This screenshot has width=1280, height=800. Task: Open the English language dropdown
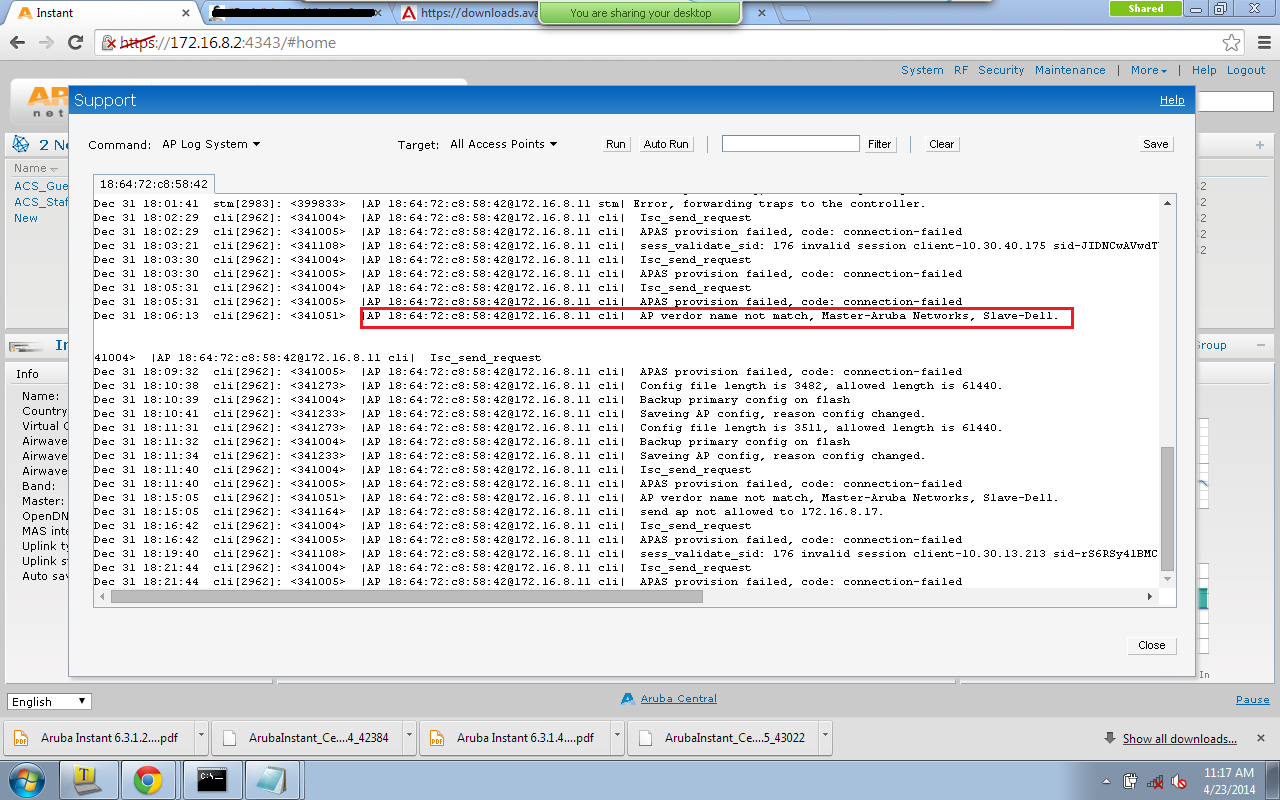(49, 702)
